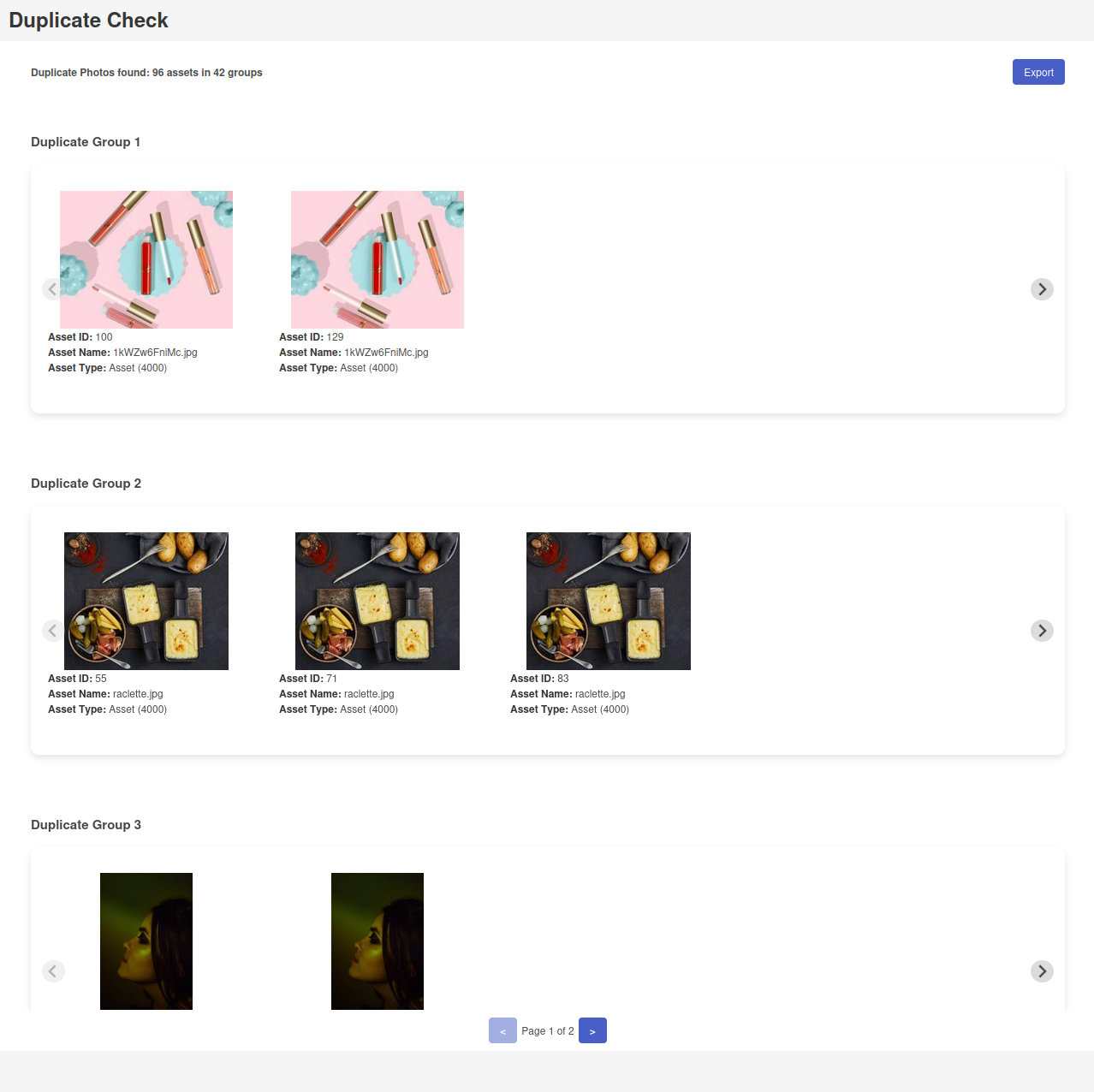Click the Duplicate Group 1 heading
Image resolution: width=1094 pixels, height=1092 pixels.
coord(86,142)
